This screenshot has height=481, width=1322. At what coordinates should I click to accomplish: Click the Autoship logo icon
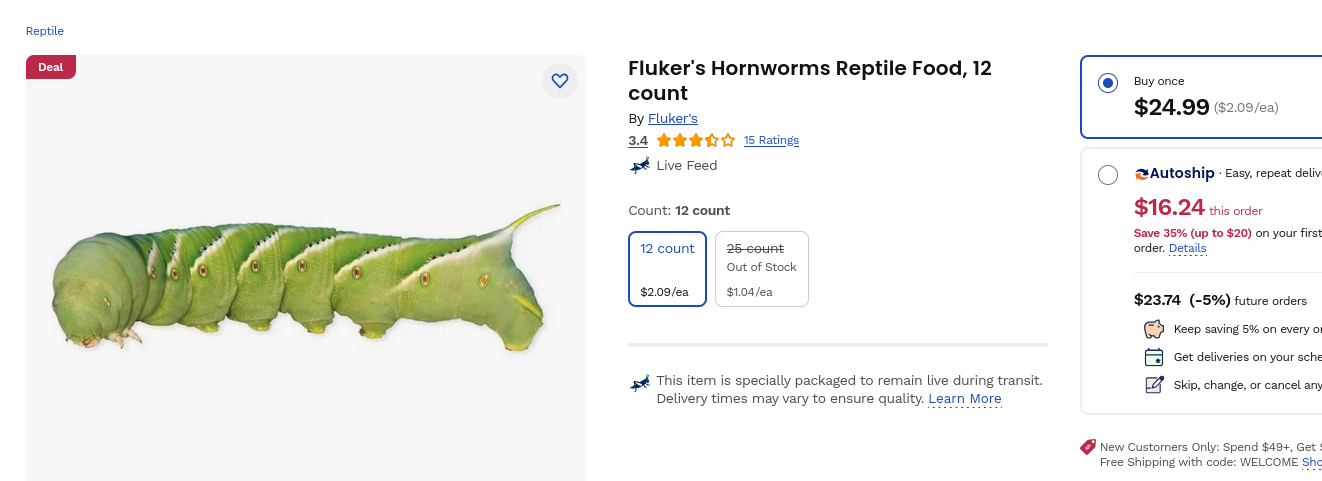click(1141, 174)
